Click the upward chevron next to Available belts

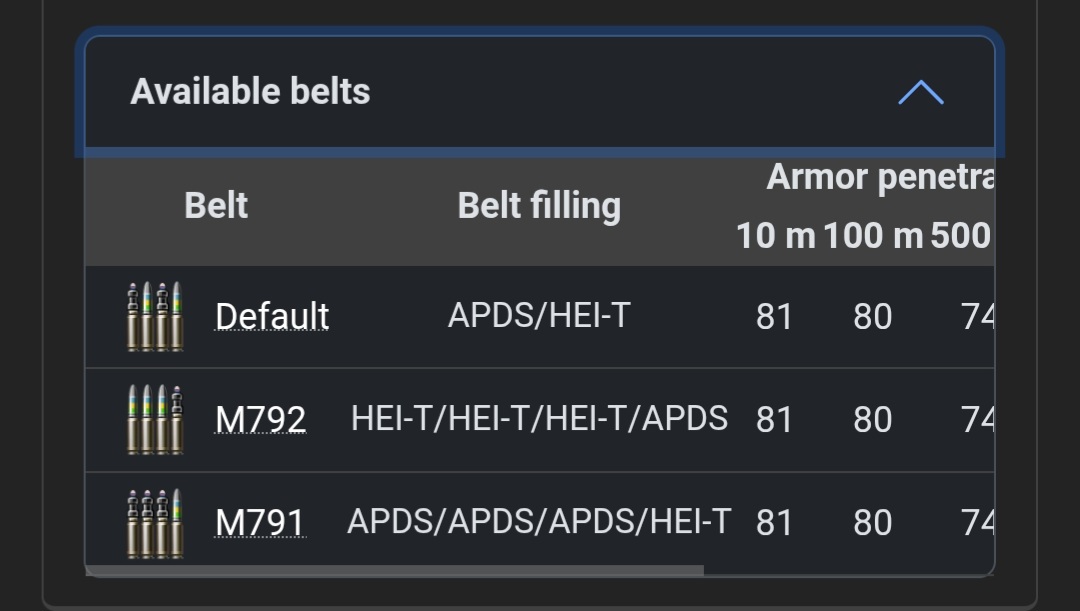922,92
